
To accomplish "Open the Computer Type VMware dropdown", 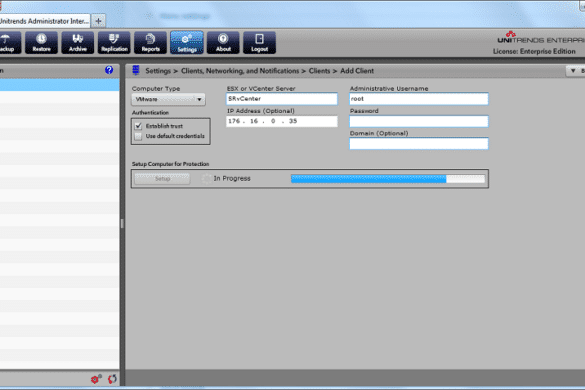I will [168, 99].
